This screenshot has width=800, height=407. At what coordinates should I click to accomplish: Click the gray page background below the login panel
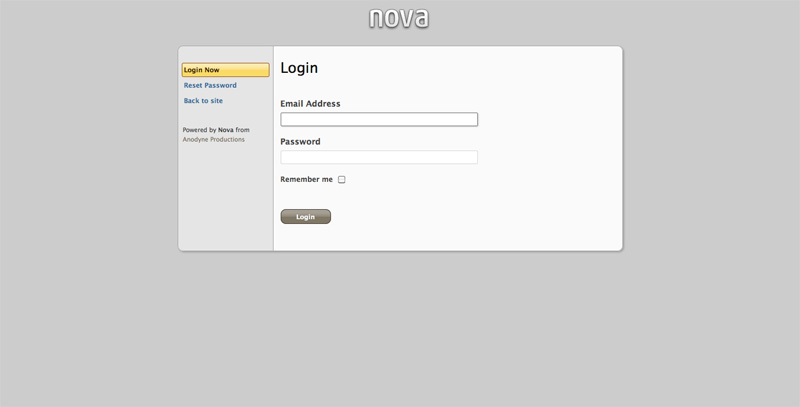[x=400, y=330]
